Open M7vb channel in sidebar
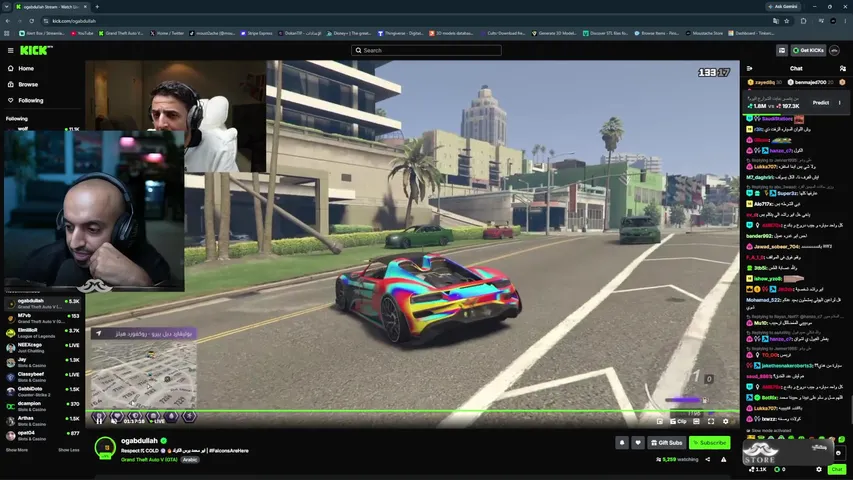 tap(42, 318)
